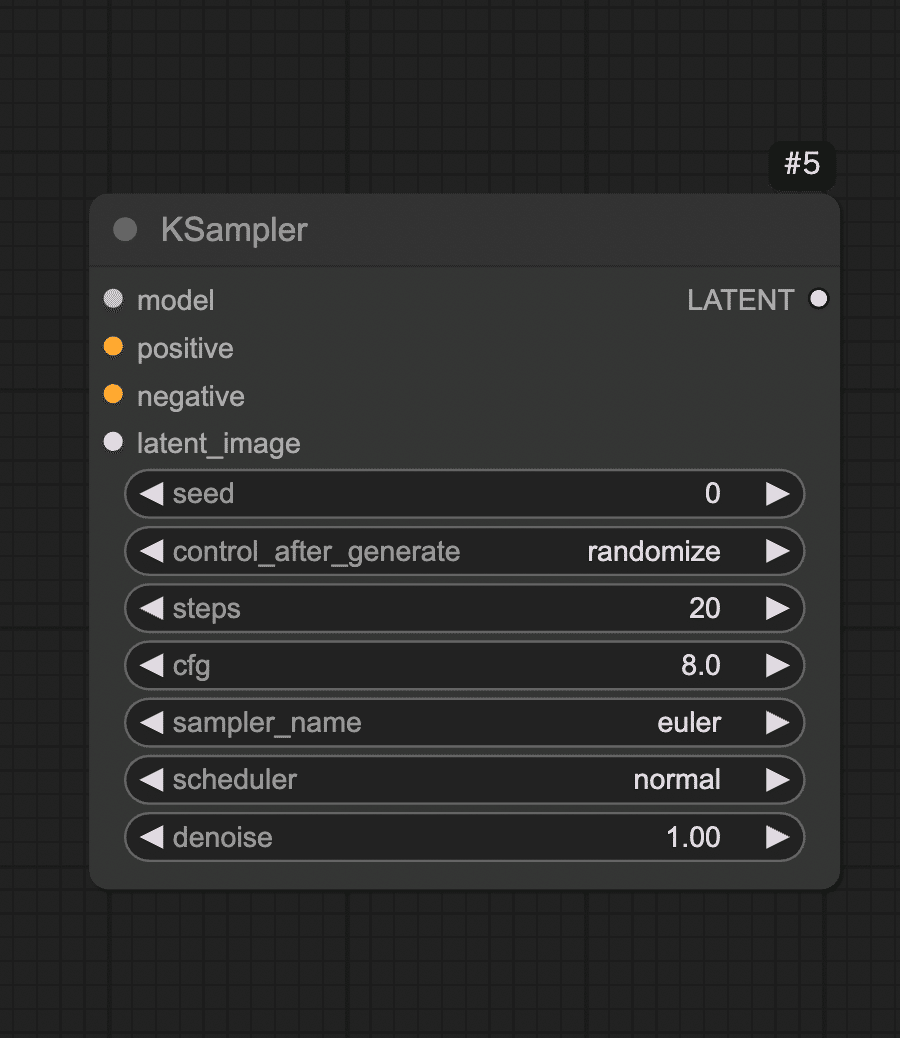Image resolution: width=900 pixels, height=1038 pixels.
Task: Switch to previous sampler_name with left arrow
Action: [152, 723]
